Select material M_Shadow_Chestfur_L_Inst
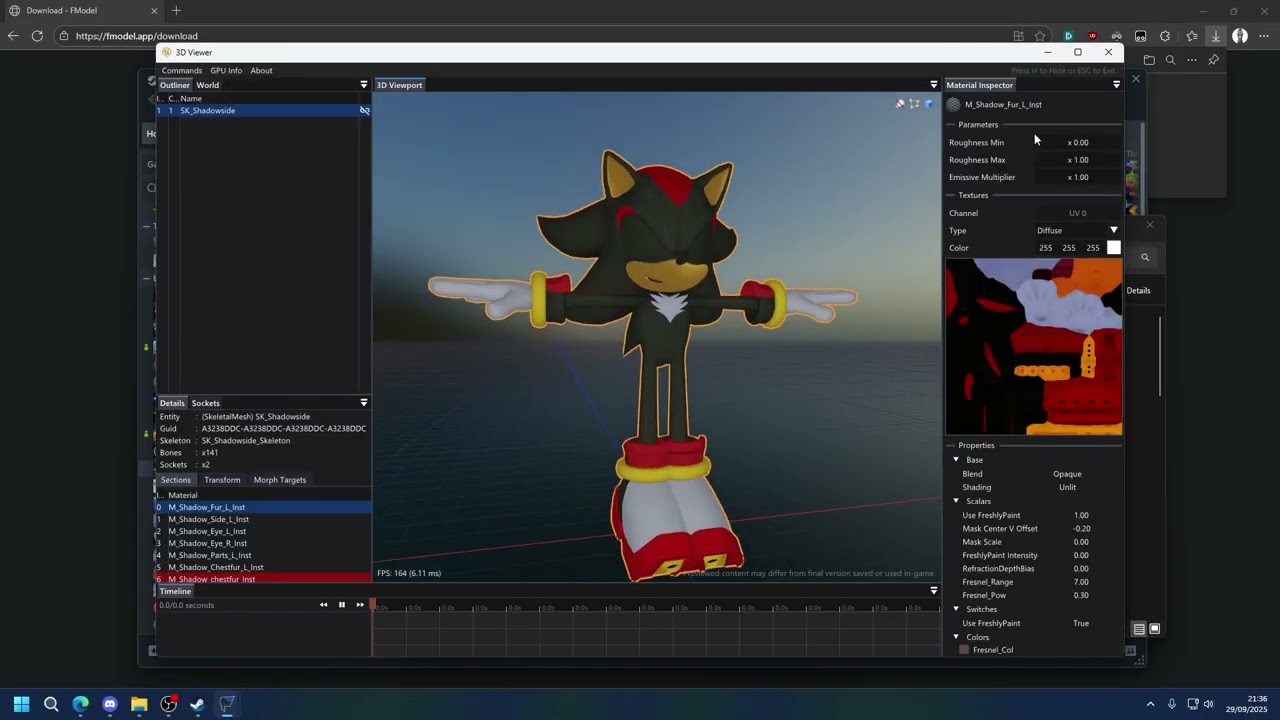The width and height of the screenshot is (1280, 720). click(264, 567)
